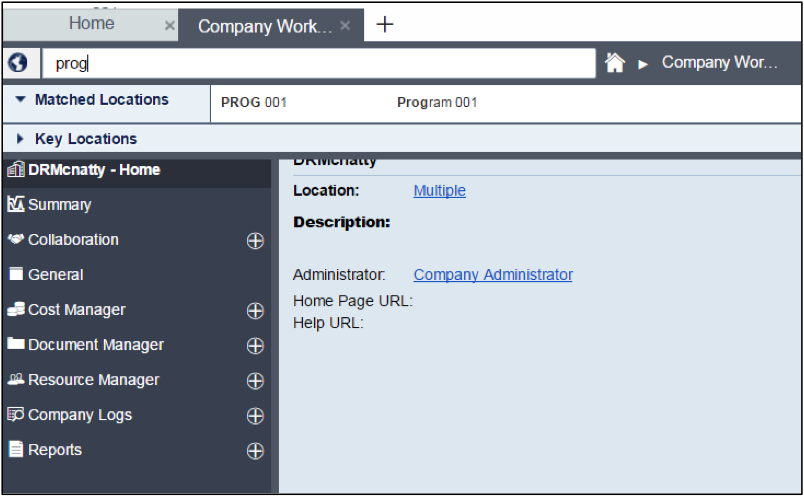Screen dimensions: 804x496
Task: Click the Resource Manager people icon
Action: click(x=15, y=380)
